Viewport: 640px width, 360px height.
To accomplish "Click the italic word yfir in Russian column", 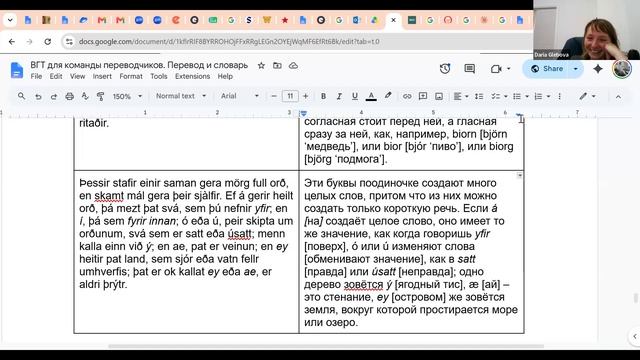I will pos(482,234).
